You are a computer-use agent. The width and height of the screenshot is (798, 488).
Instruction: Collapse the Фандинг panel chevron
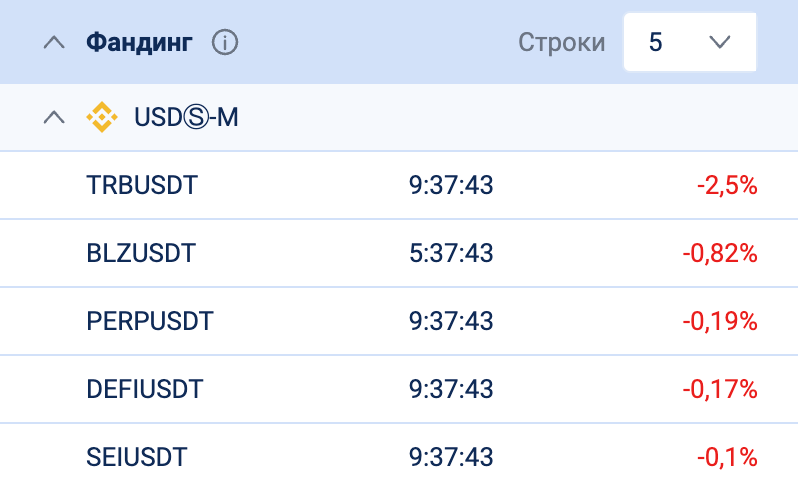click(x=56, y=43)
